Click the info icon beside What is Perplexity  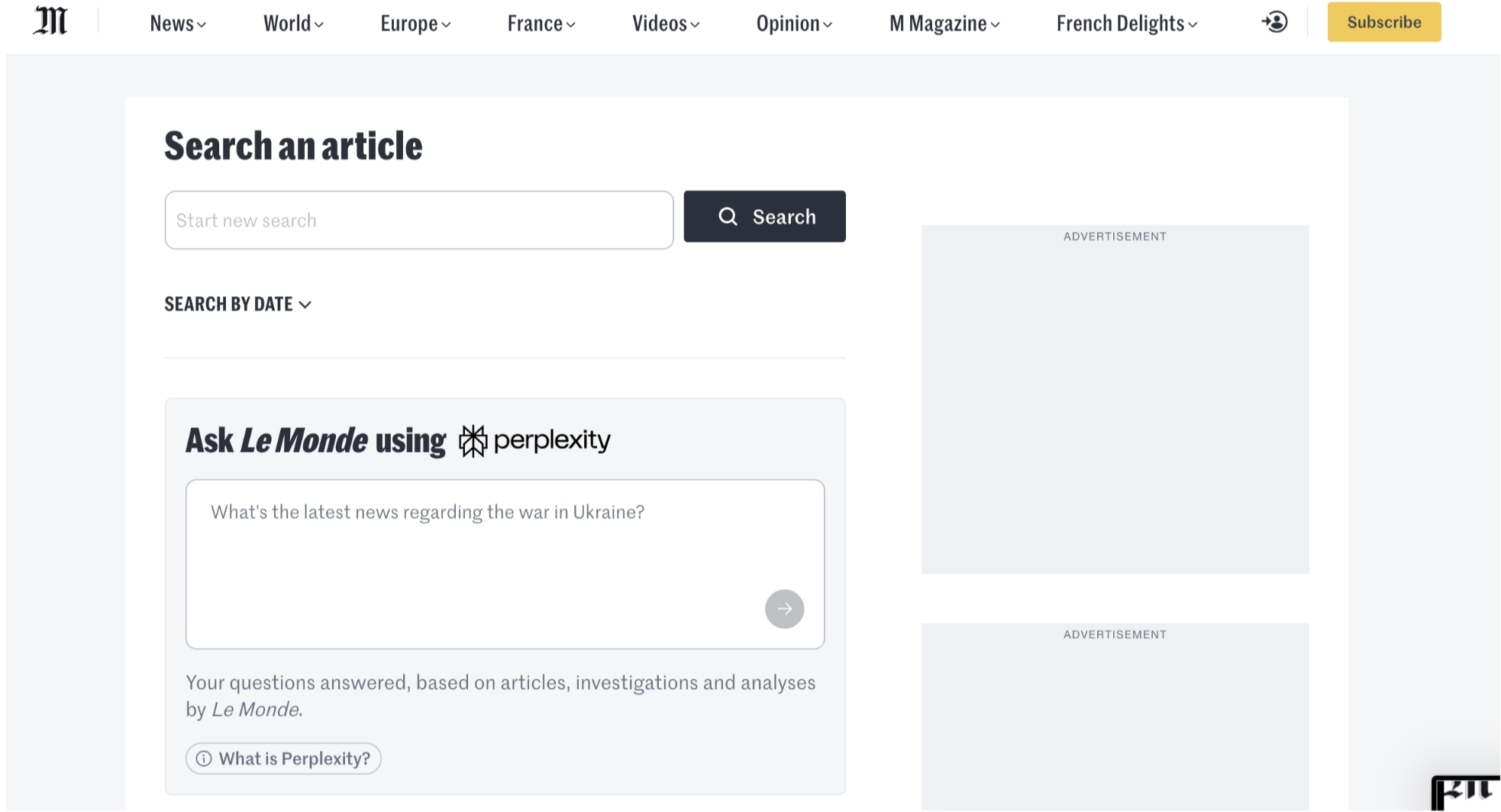click(204, 759)
